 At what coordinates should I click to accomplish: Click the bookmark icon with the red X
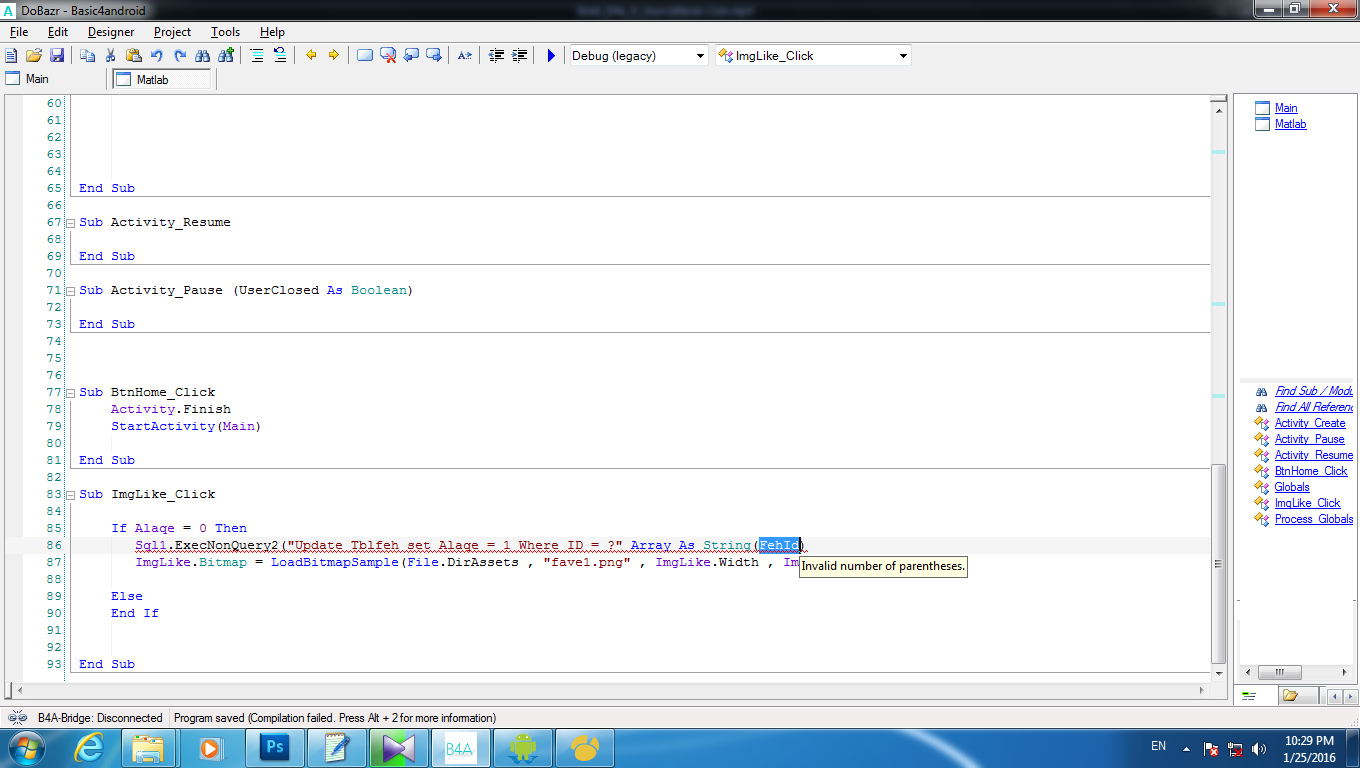(x=388, y=56)
